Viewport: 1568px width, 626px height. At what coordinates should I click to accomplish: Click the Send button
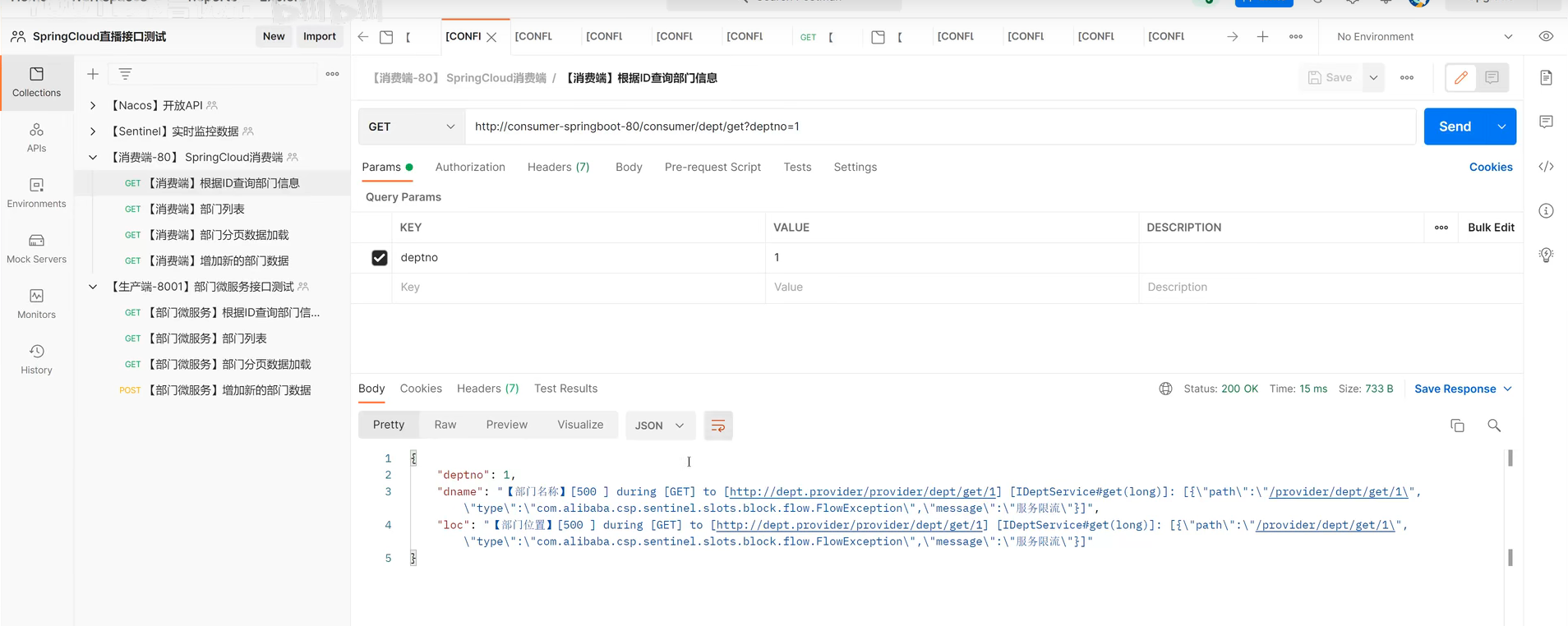click(x=1455, y=127)
